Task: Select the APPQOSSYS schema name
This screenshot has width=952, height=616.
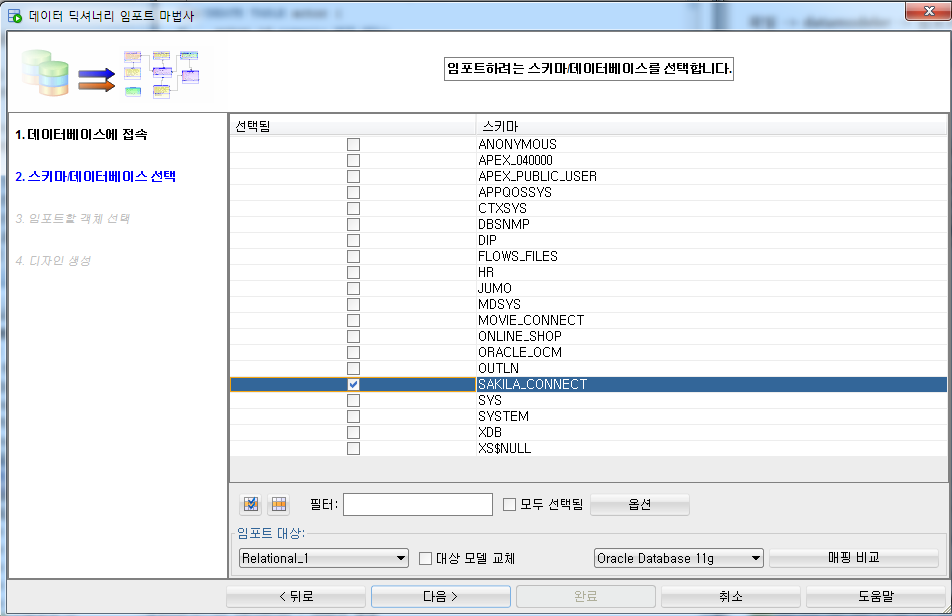Action: [x=515, y=192]
